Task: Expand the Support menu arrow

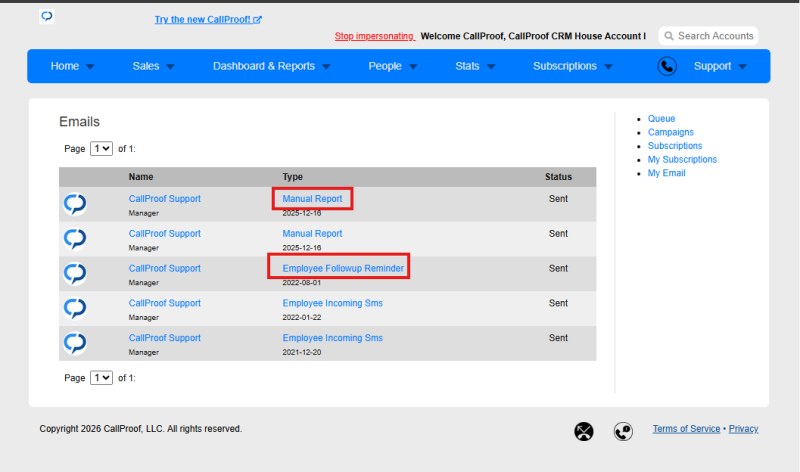Action: pyautogui.click(x=743, y=67)
